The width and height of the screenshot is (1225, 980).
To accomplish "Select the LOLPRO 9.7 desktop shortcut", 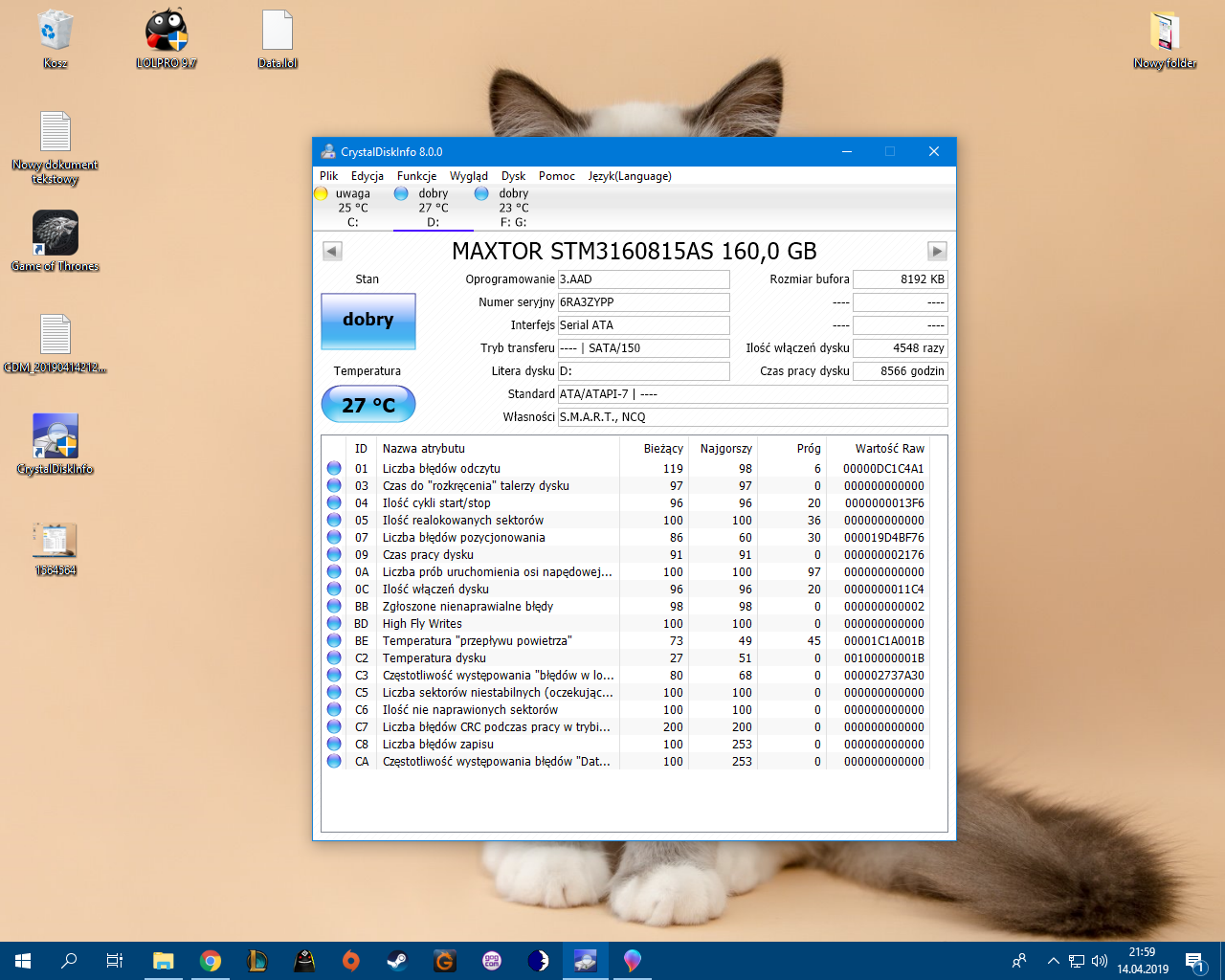I will click(167, 38).
